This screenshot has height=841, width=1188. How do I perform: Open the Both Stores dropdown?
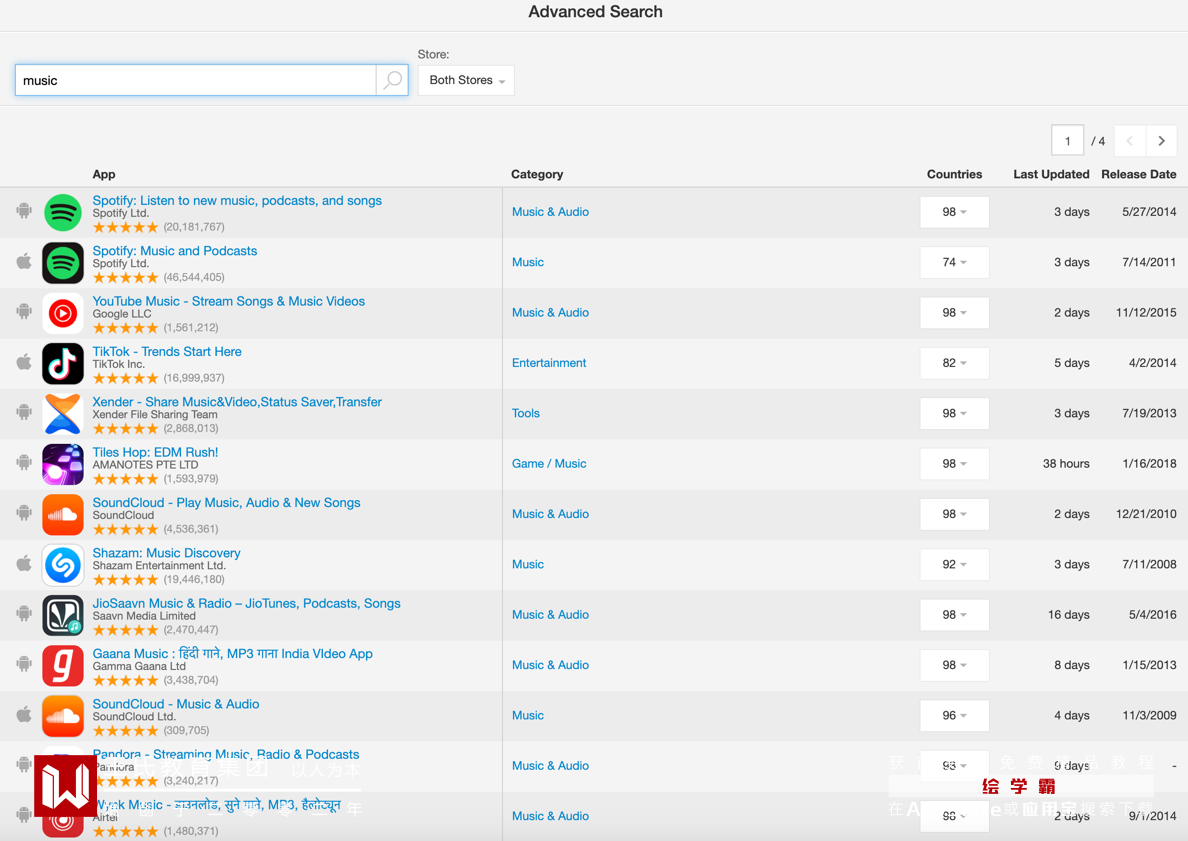[x=466, y=80]
